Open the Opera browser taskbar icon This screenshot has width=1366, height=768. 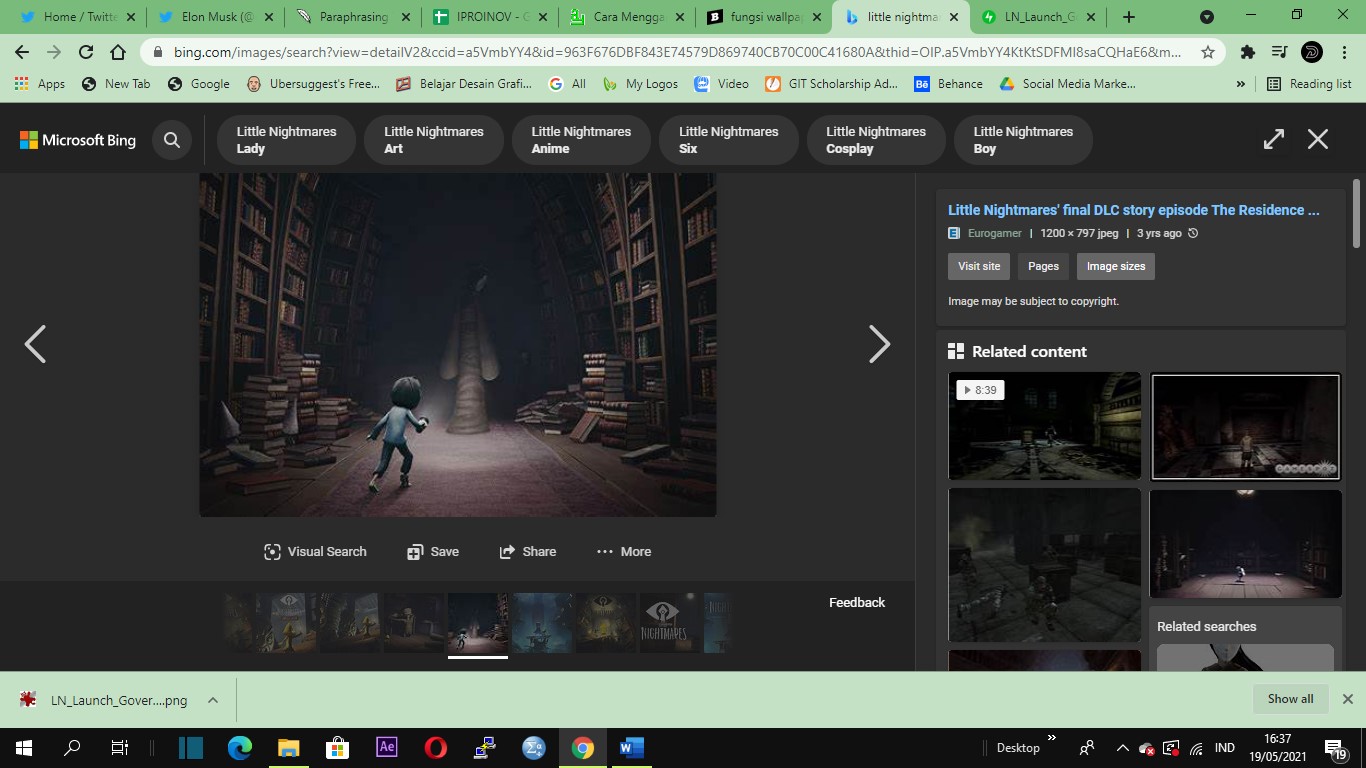[x=435, y=747]
